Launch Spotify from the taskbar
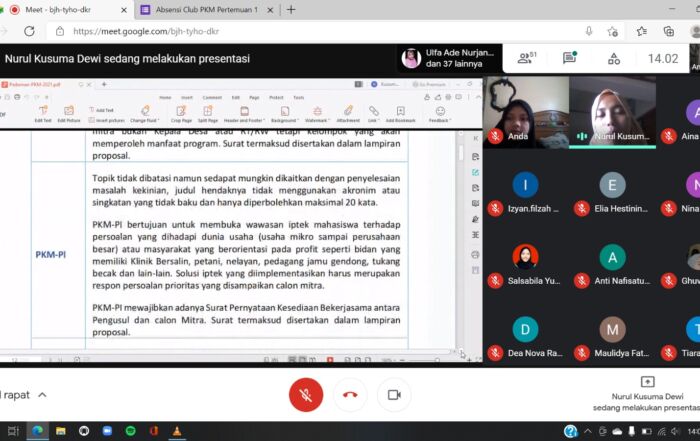The width and height of the screenshot is (700, 441). point(131,431)
